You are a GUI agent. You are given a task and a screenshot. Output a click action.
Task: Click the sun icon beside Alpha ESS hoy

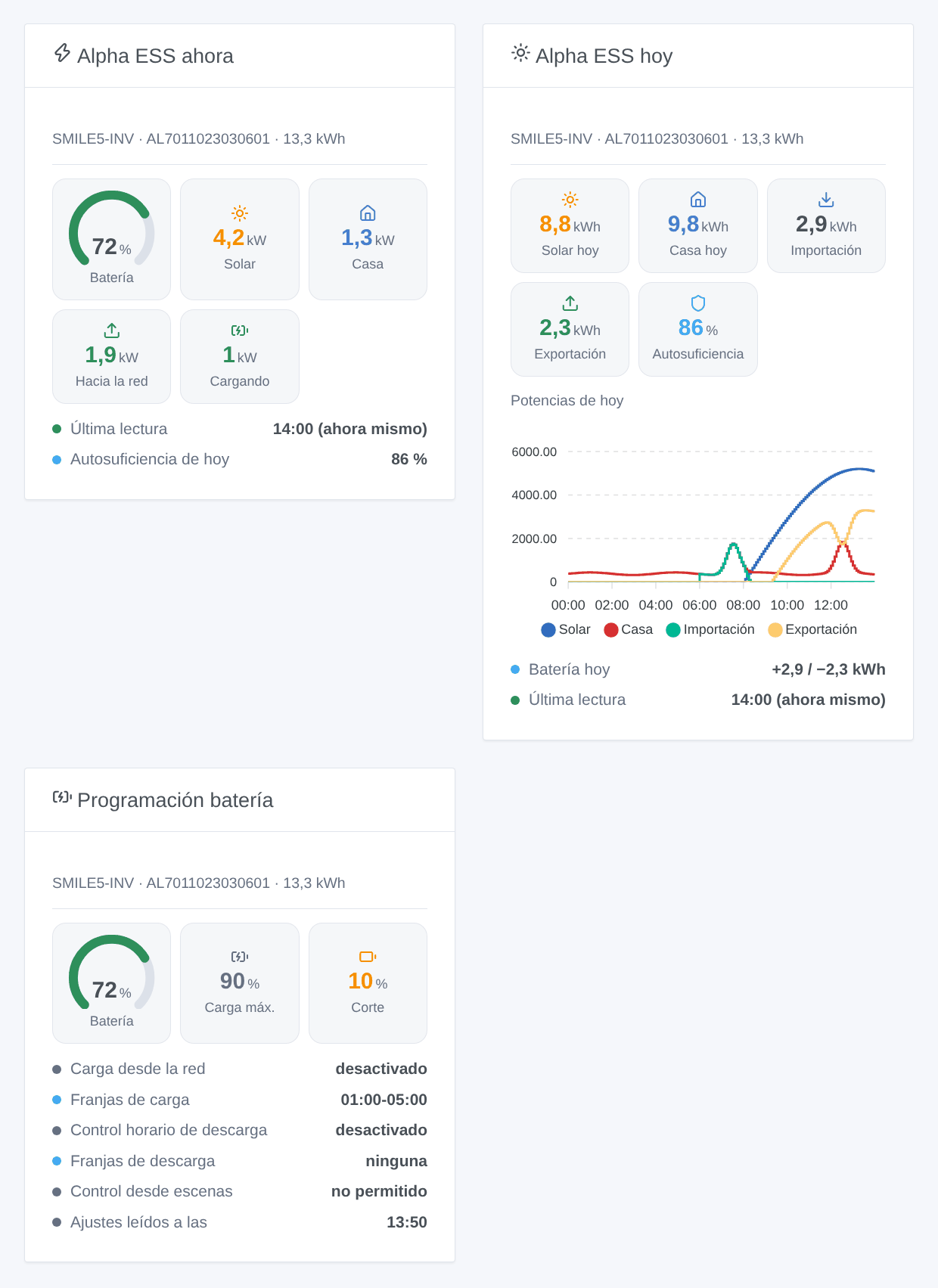520,53
